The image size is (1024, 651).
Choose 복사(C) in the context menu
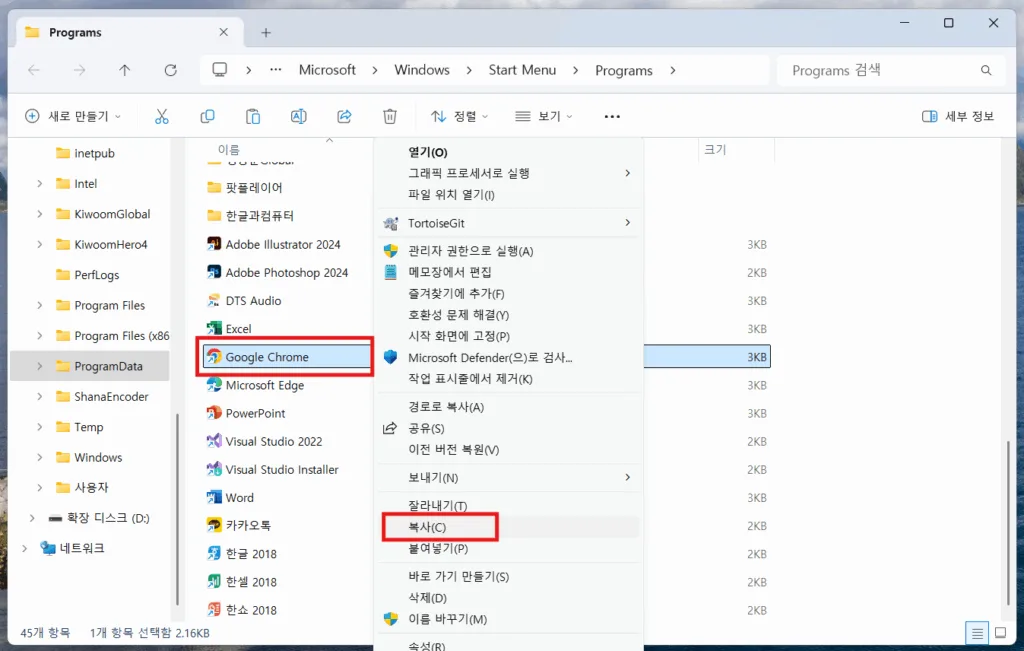point(508,527)
